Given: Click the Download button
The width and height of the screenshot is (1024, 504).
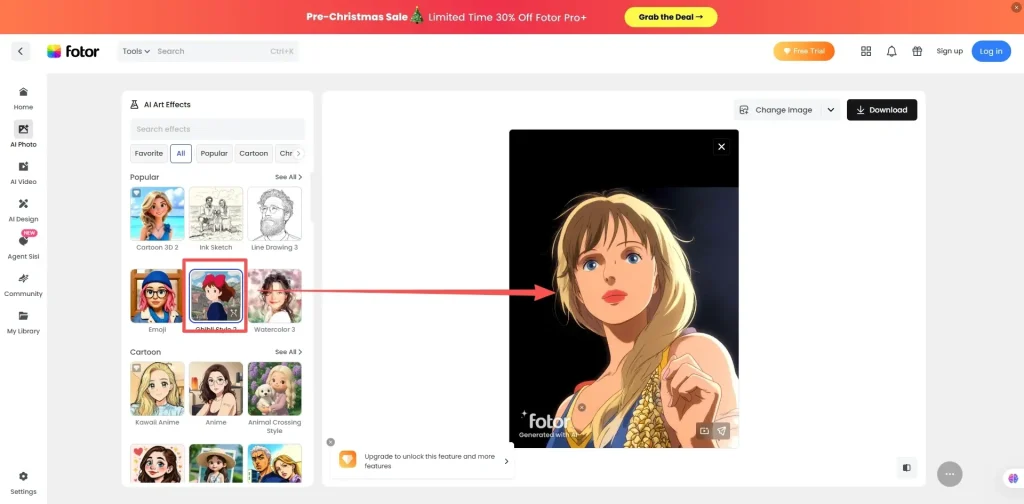Looking at the screenshot, I should pos(882,110).
